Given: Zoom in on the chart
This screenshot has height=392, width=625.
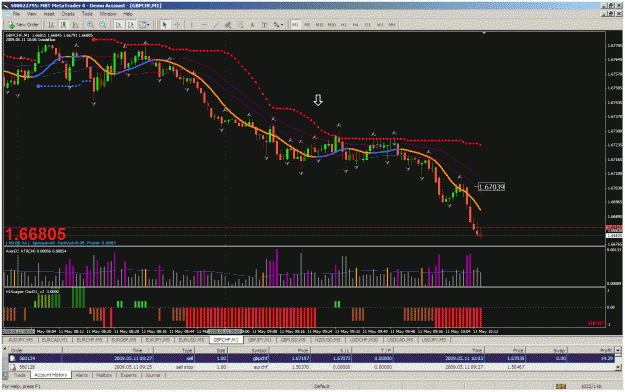Looking at the screenshot, I should pos(90,25).
